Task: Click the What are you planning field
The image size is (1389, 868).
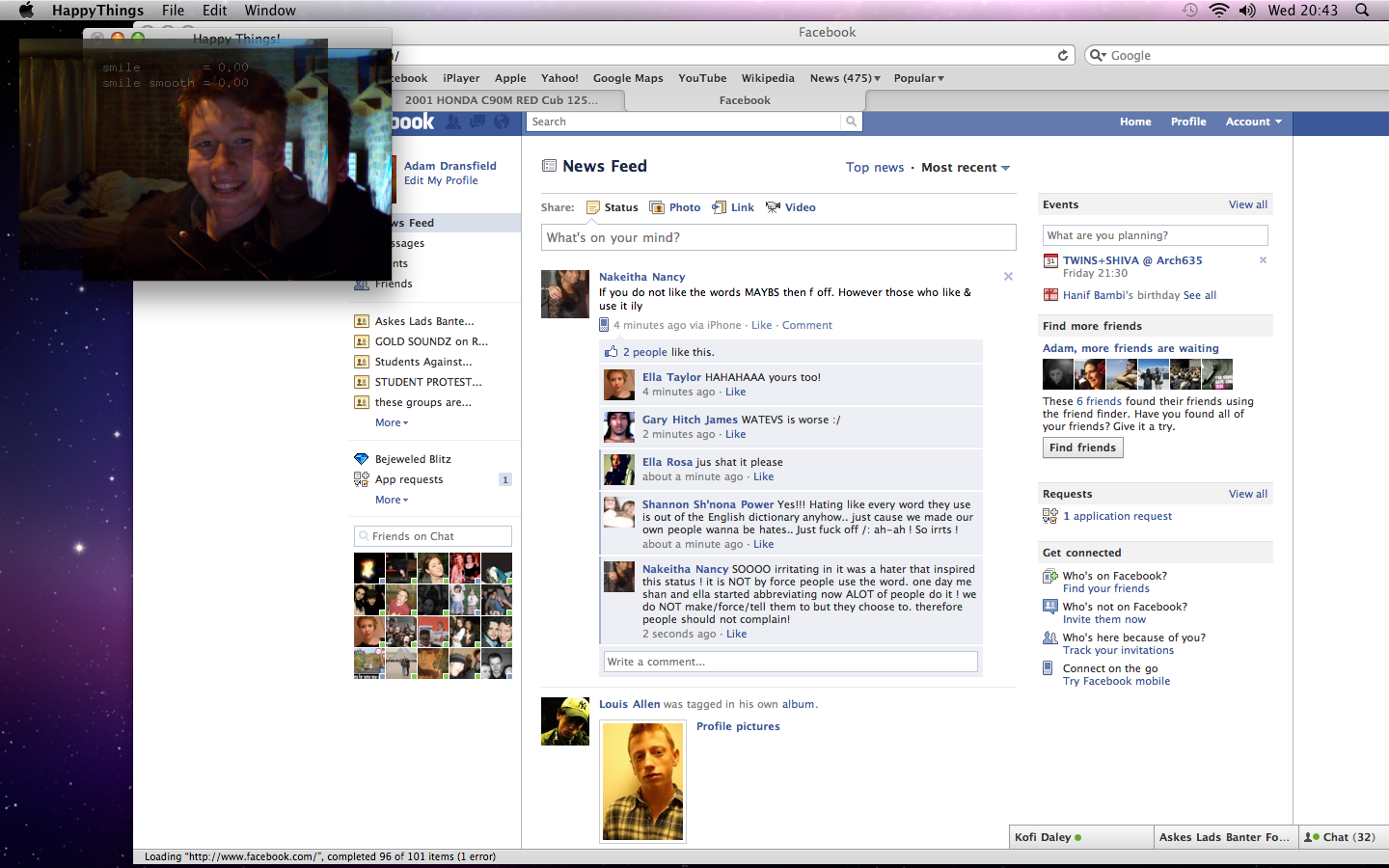Action: 1156,235
